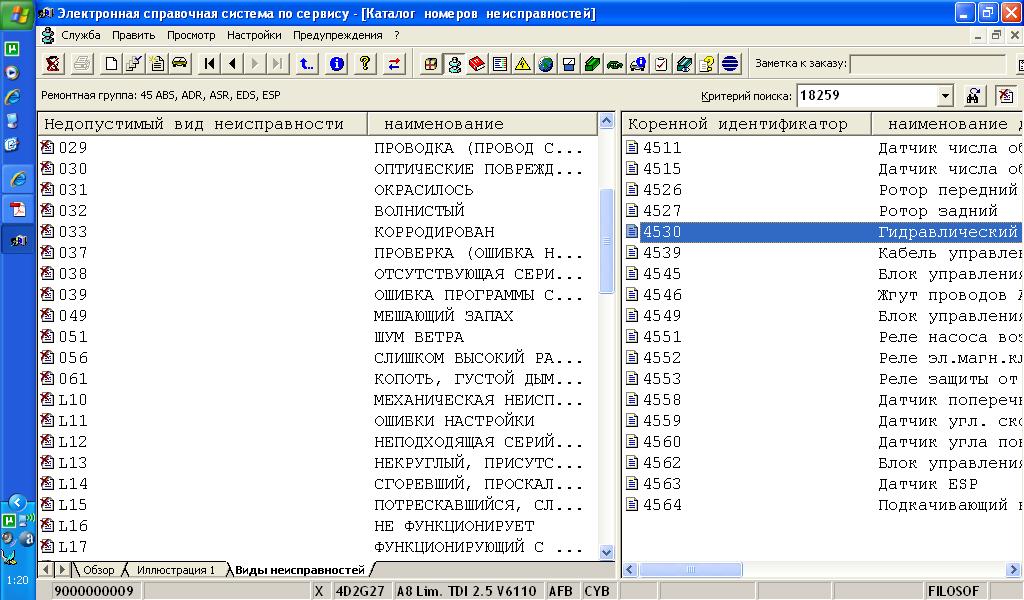Click the car icon in the toolbar
This screenshot has height=600, width=1024.
[180, 64]
